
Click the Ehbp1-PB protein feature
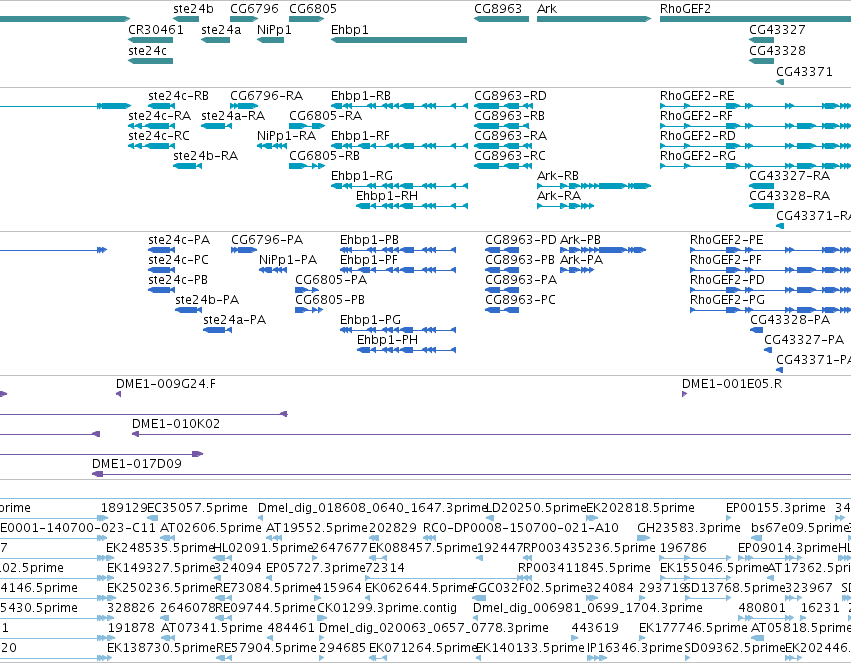[x=398, y=250]
